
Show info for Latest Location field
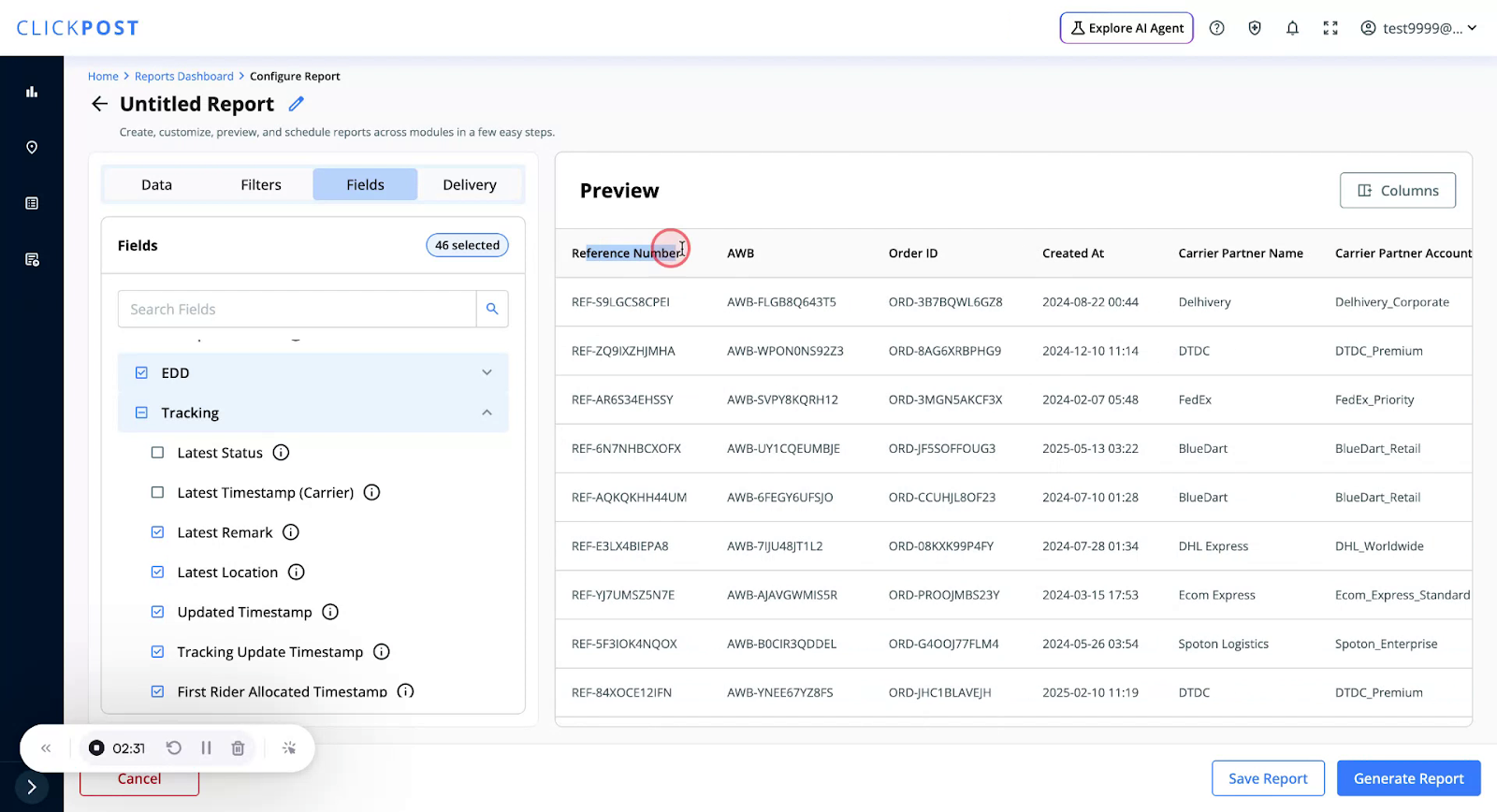[297, 573]
